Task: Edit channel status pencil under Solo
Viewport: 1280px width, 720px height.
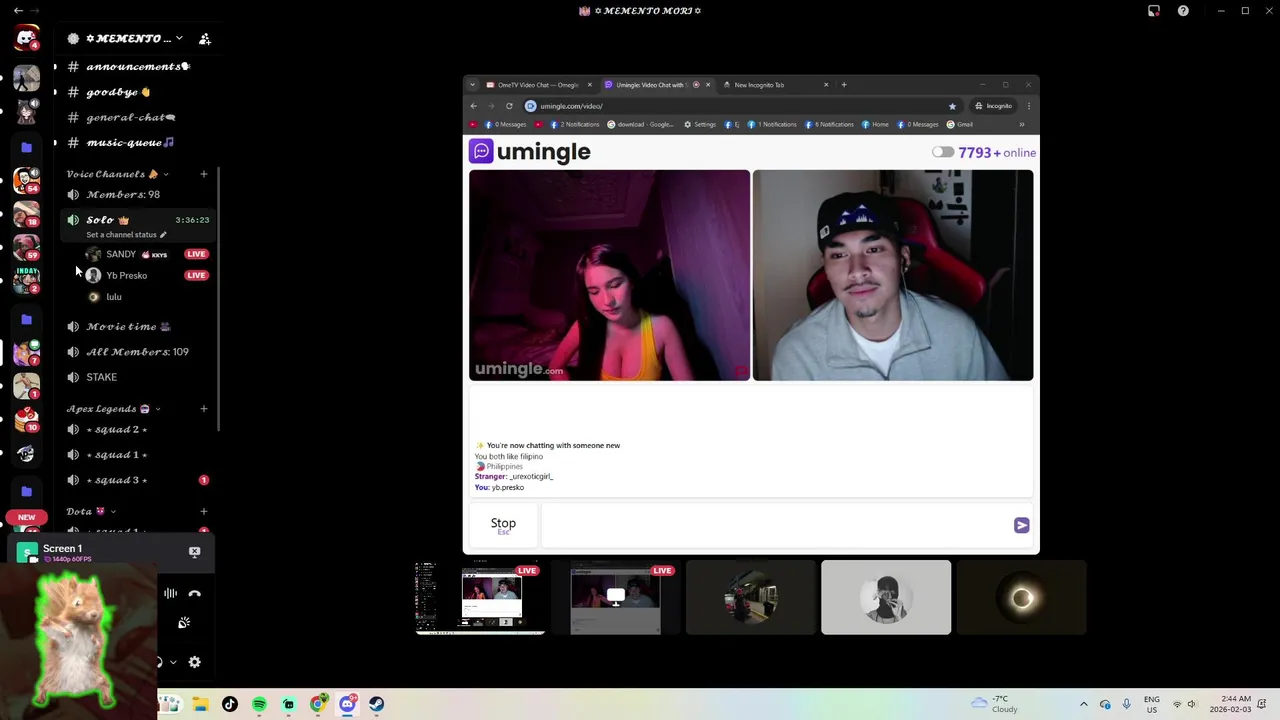Action: tap(163, 235)
